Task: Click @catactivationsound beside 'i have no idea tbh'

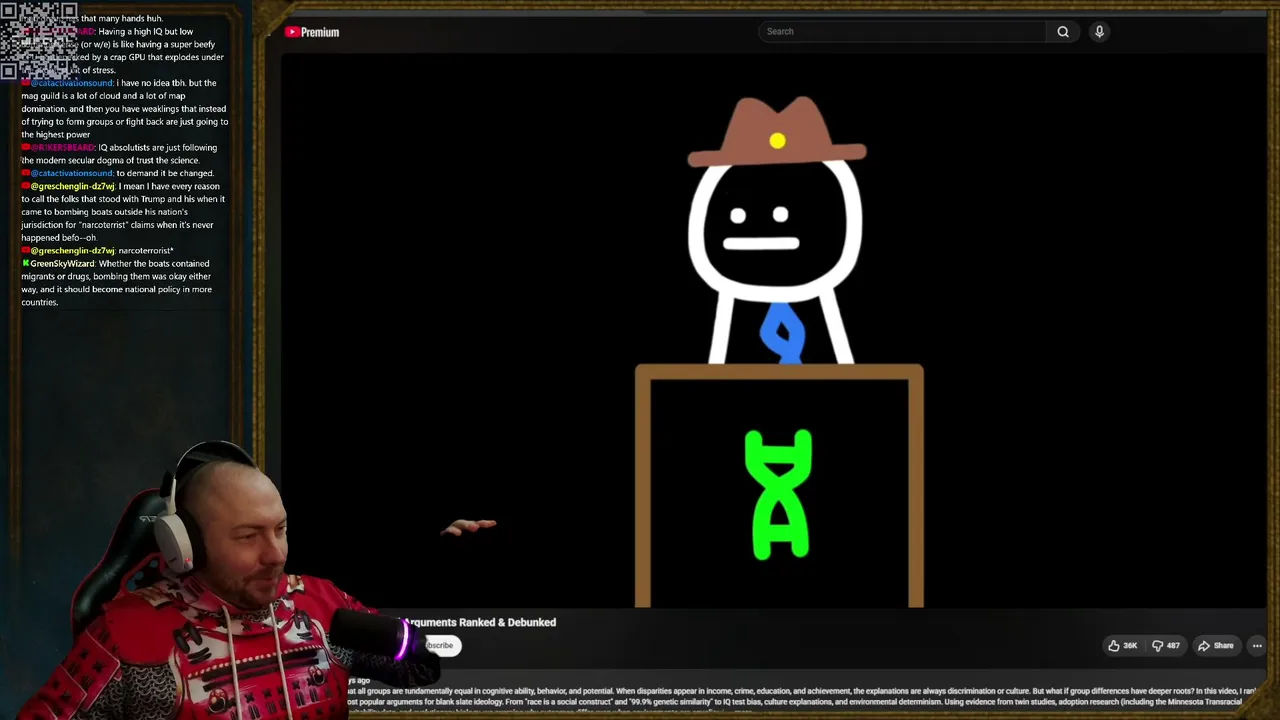Action: pos(72,83)
